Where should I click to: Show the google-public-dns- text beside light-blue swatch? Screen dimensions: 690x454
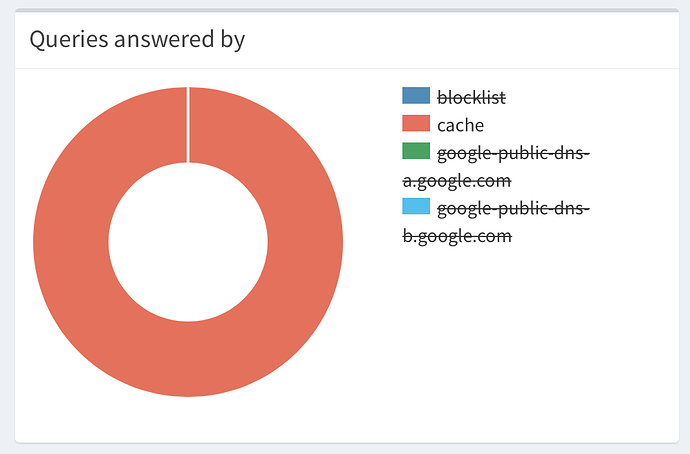pyautogui.click(x=514, y=208)
